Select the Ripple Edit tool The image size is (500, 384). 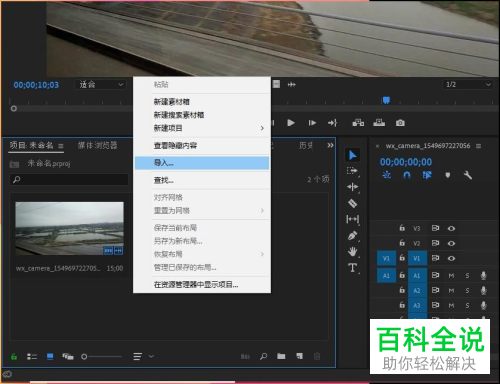point(352,187)
